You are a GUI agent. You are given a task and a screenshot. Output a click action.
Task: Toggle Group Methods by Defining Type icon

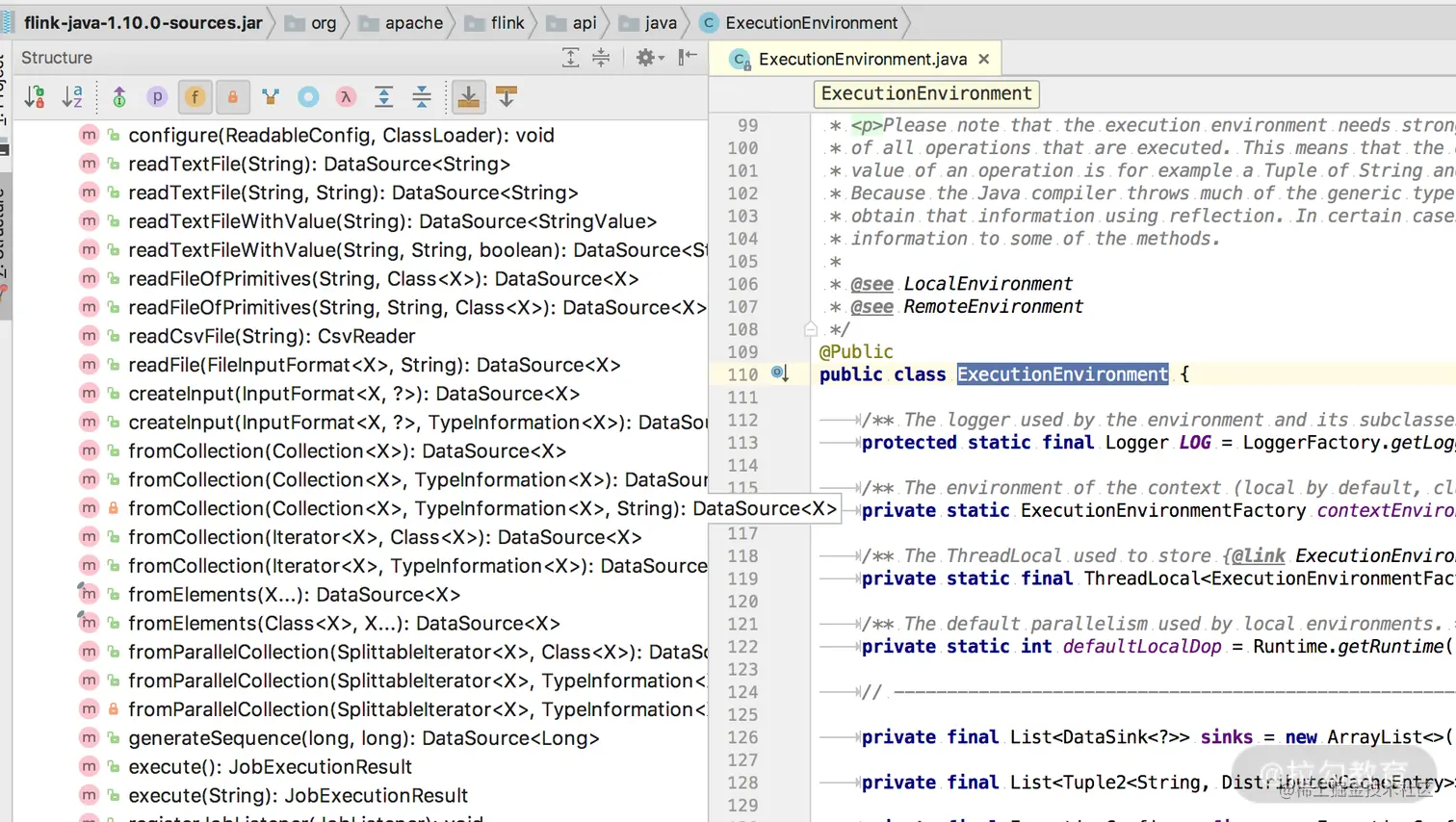point(271,96)
